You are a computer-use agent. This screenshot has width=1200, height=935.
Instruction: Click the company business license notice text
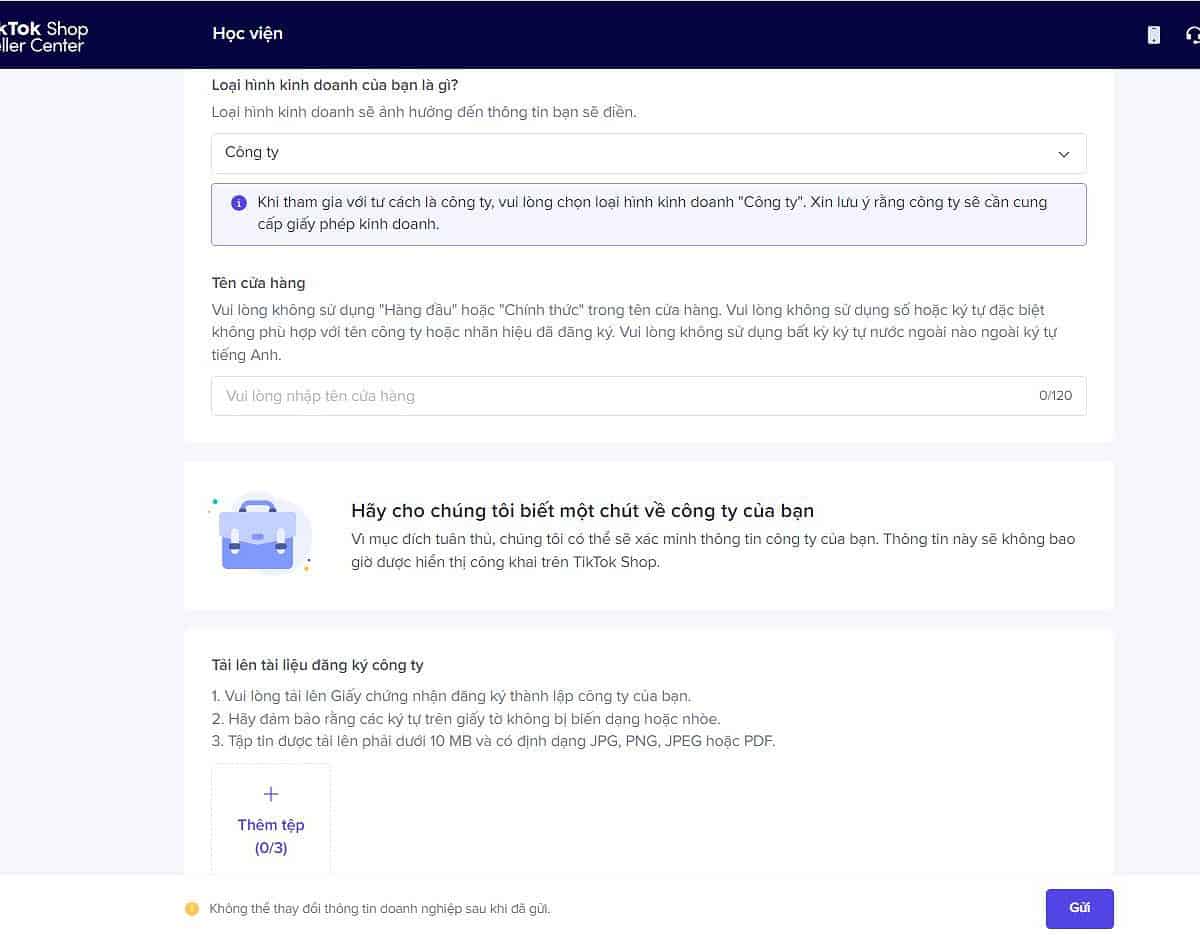tap(651, 213)
